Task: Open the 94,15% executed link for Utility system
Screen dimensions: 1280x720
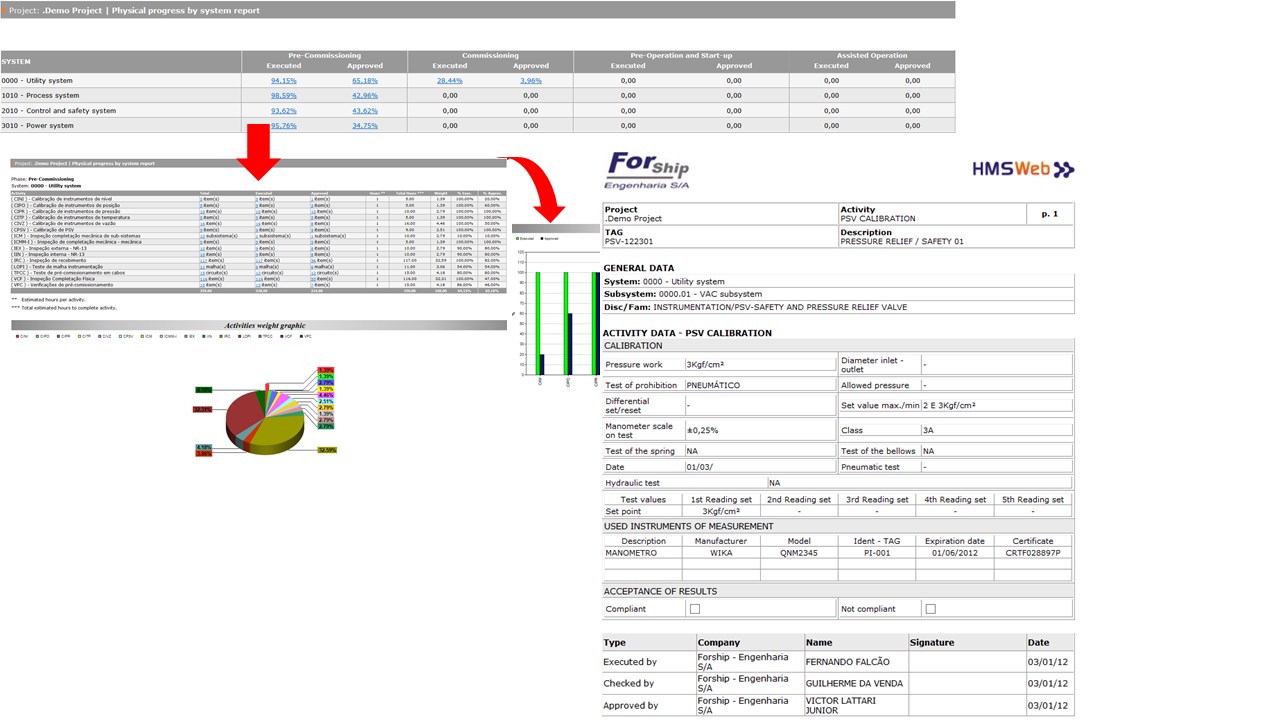Action: click(283, 80)
